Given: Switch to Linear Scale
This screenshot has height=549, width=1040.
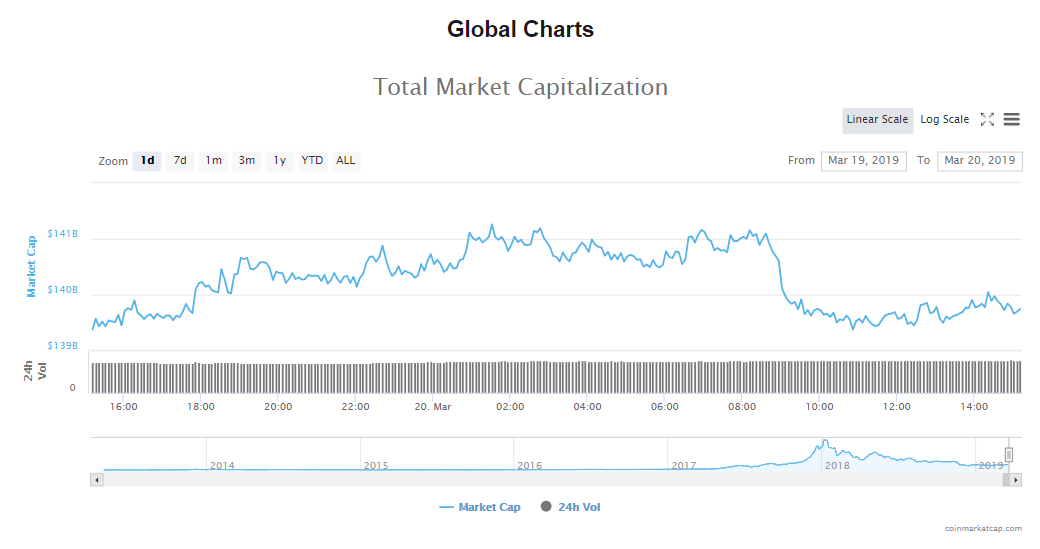Looking at the screenshot, I should (x=877, y=120).
